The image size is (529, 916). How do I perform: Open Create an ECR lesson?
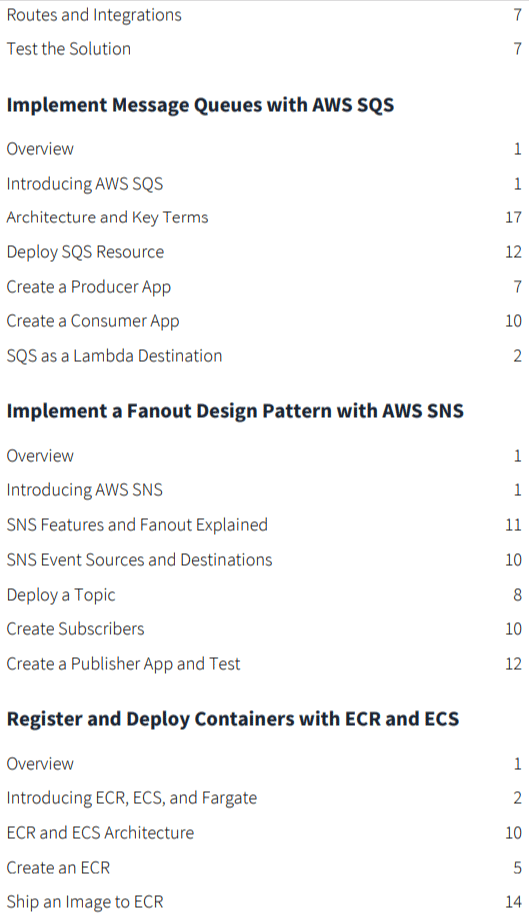click(x=58, y=868)
